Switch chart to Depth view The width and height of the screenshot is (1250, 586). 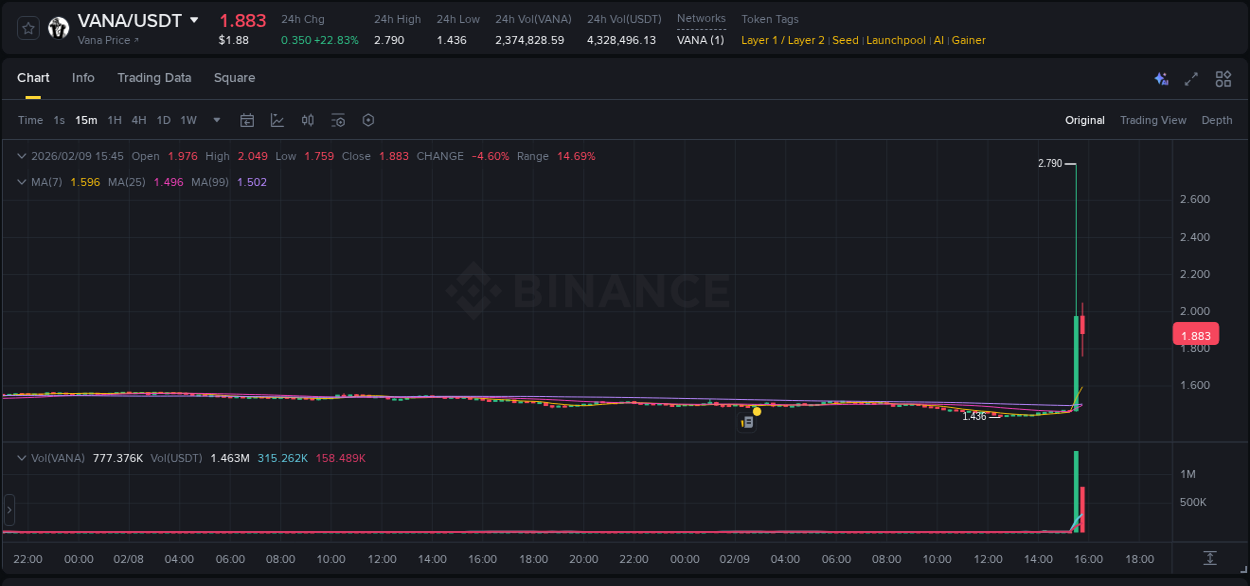[1217, 119]
